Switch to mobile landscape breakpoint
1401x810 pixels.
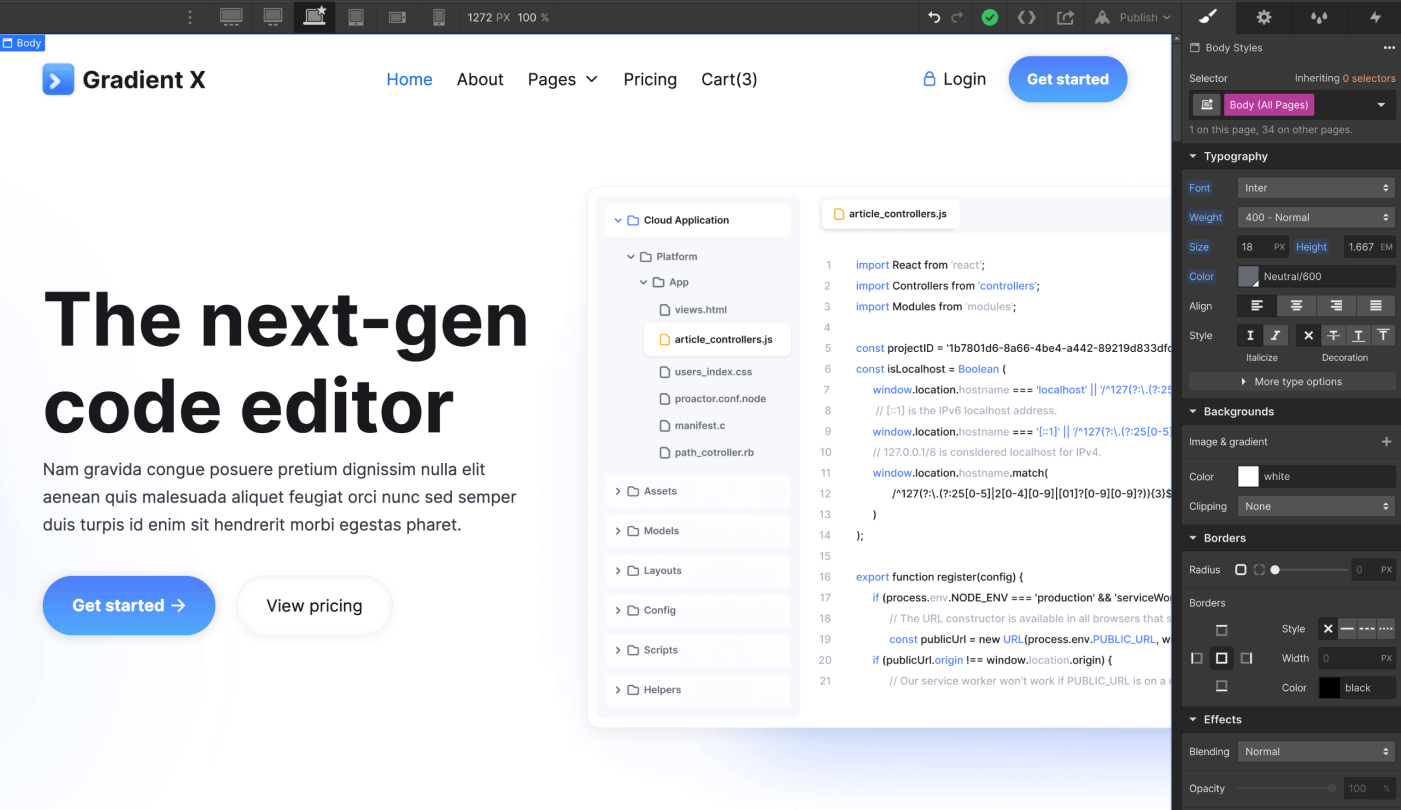(x=397, y=17)
